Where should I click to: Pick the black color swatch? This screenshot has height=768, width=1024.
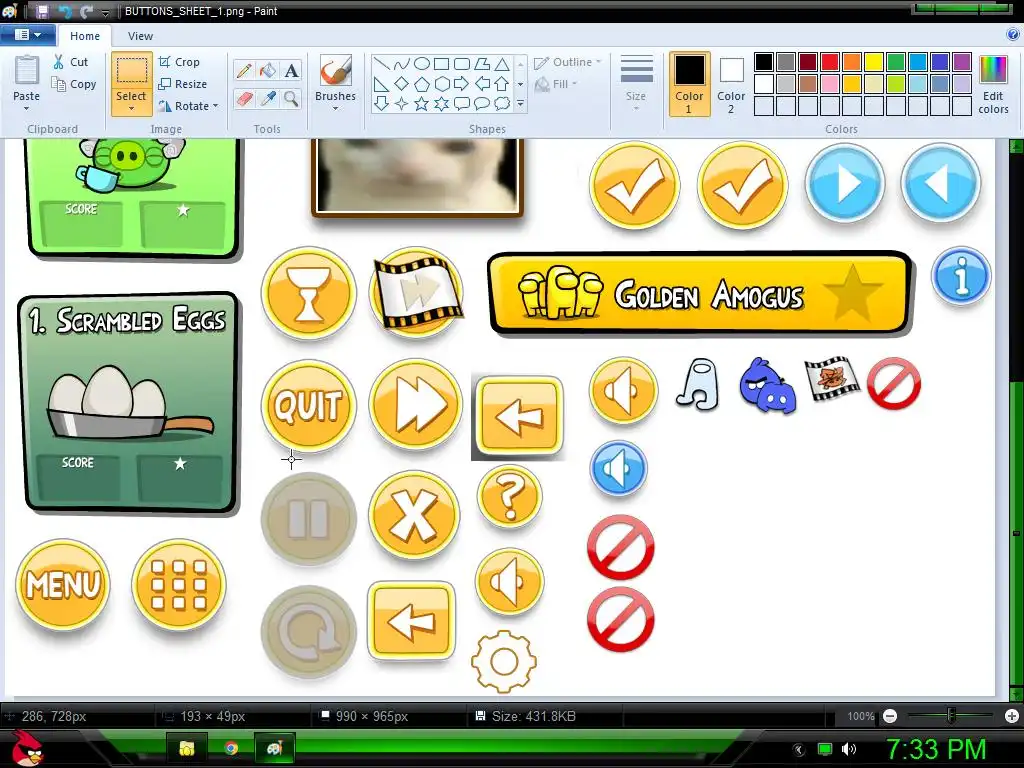tap(764, 62)
